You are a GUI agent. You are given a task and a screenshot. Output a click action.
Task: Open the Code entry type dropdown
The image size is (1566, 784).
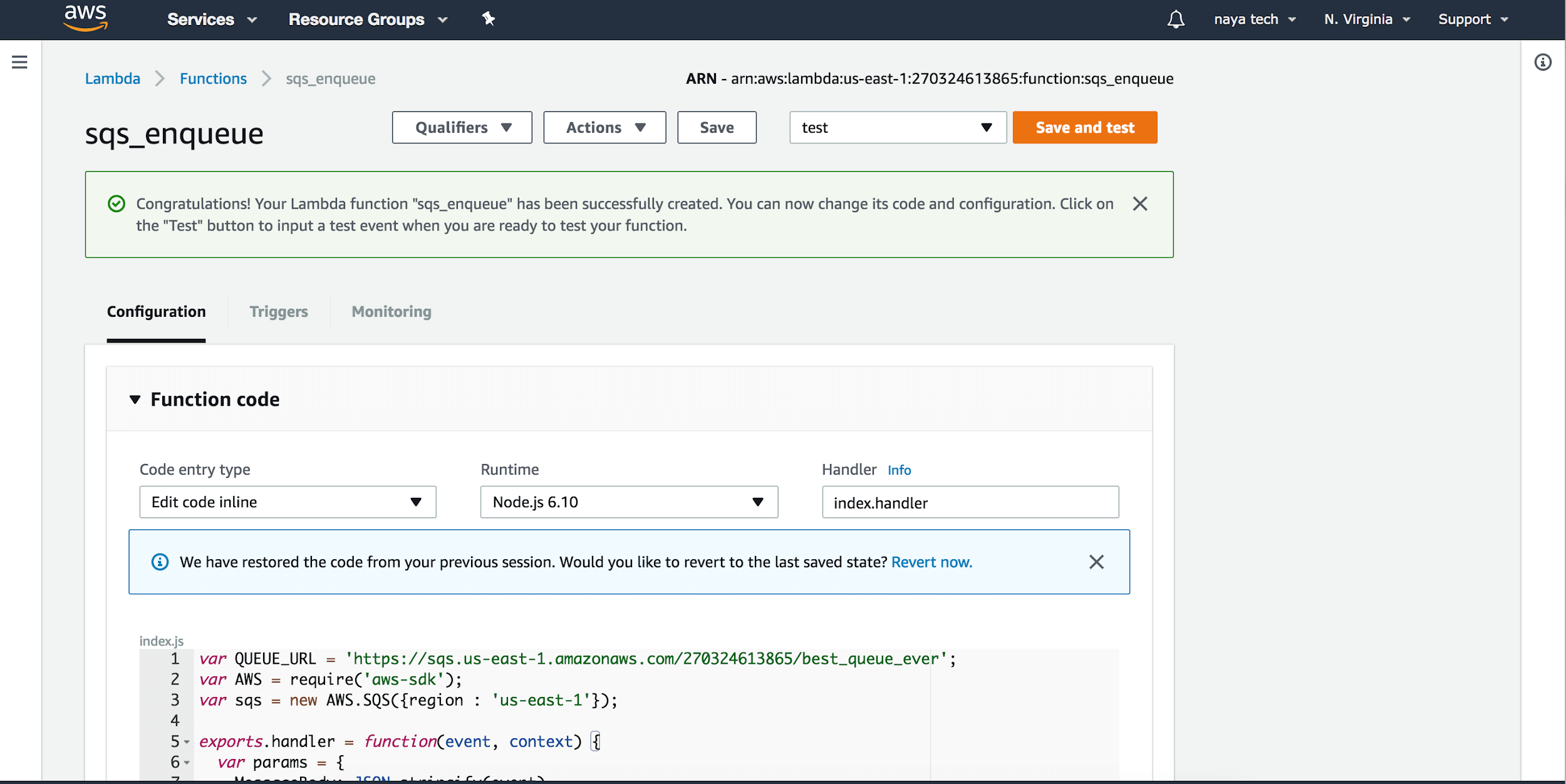pyautogui.click(x=288, y=502)
